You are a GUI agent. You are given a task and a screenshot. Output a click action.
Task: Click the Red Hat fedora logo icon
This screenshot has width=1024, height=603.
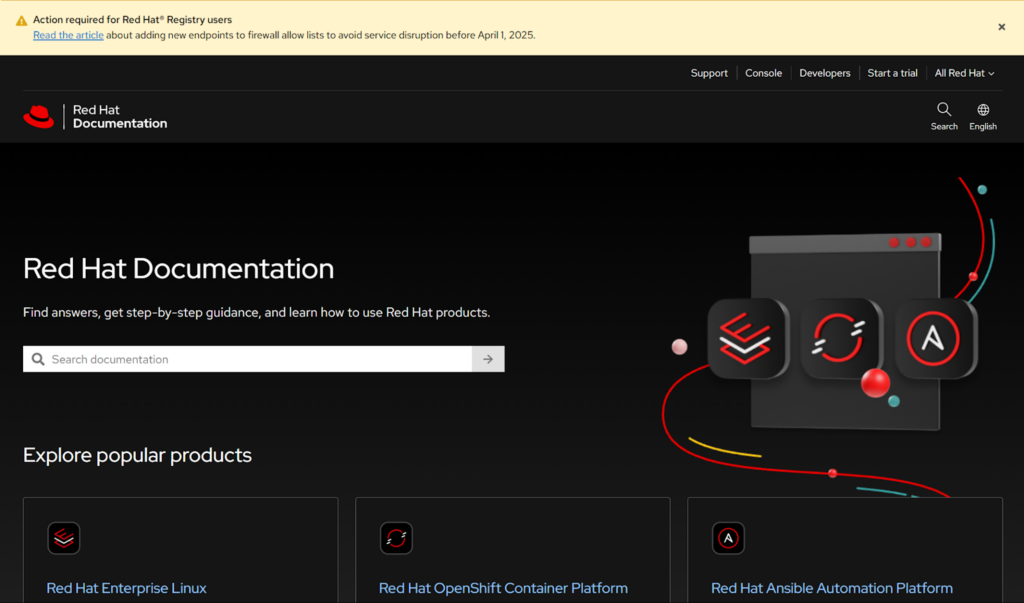(39, 117)
